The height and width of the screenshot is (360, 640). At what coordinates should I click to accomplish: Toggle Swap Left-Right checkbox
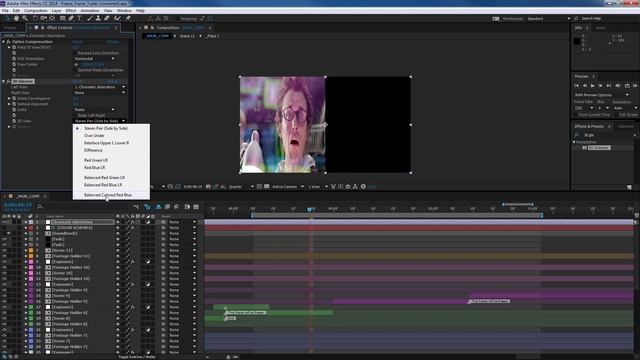pos(76,116)
